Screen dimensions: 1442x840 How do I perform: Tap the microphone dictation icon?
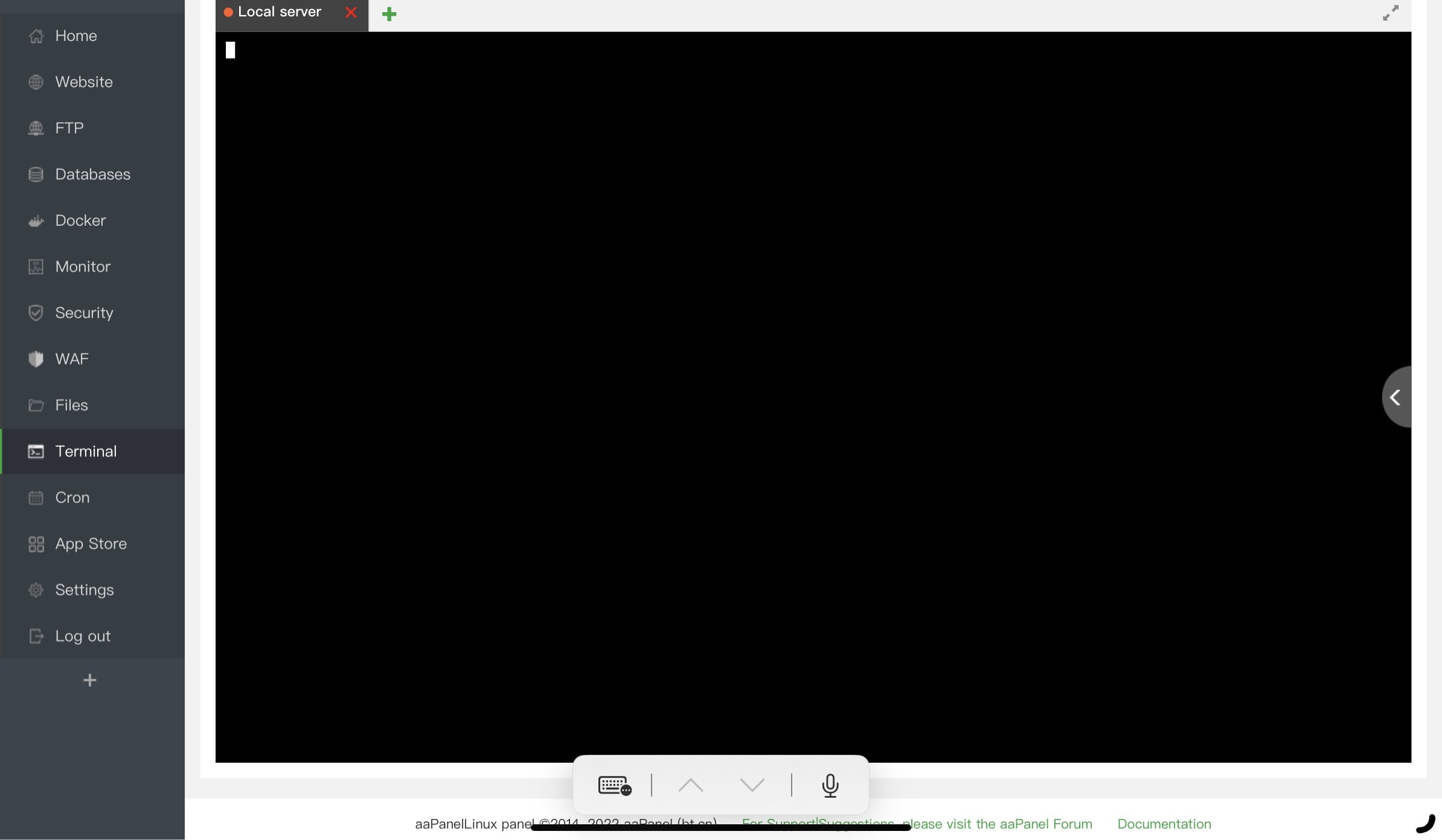coord(830,785)
